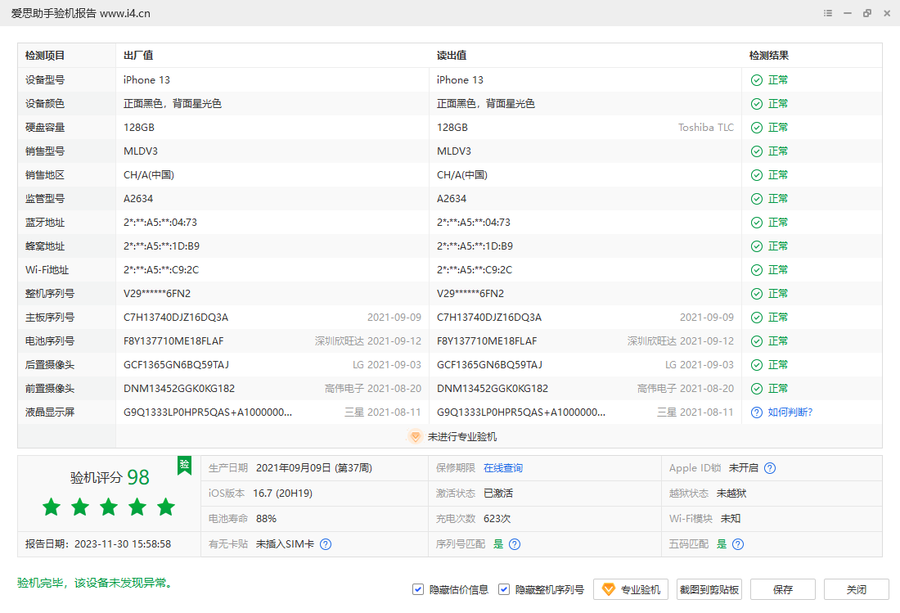
Task: Save the report with 保存 button
Action: 783,589
